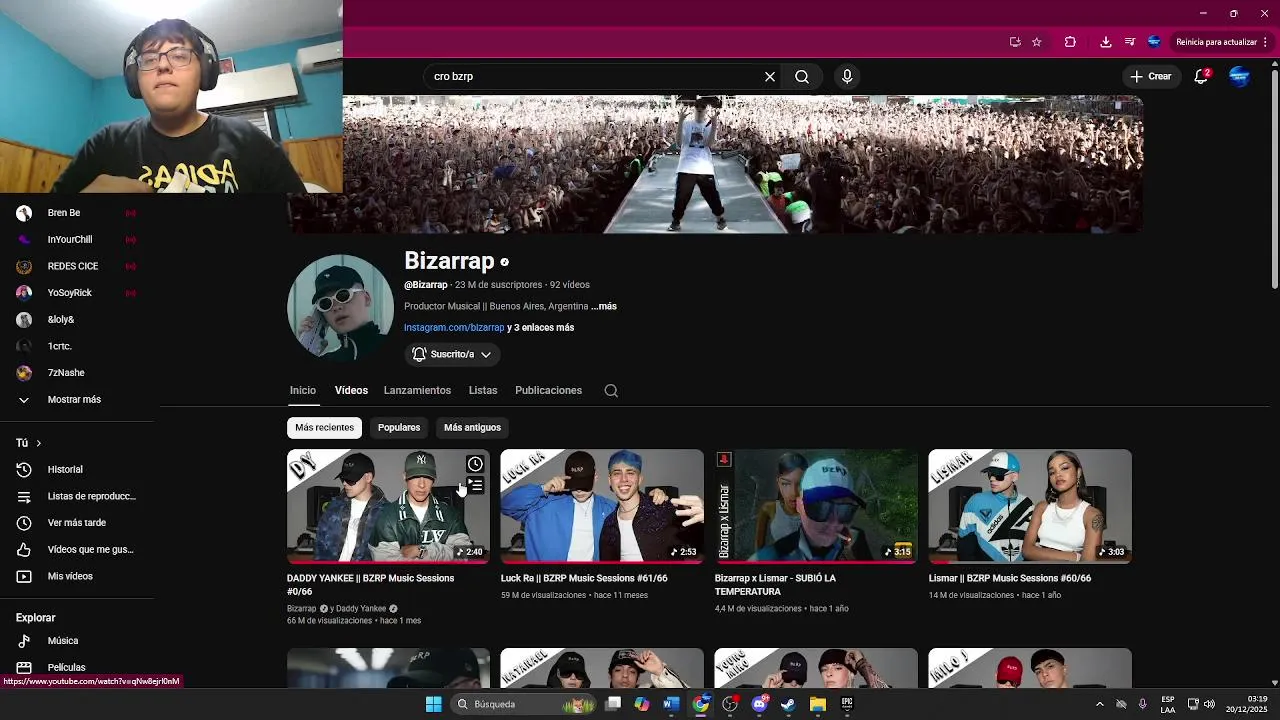Open the Luck Ra || BZRP Music Sessions title
This screenshot has width=1280, height=720.
coord(584,578)
